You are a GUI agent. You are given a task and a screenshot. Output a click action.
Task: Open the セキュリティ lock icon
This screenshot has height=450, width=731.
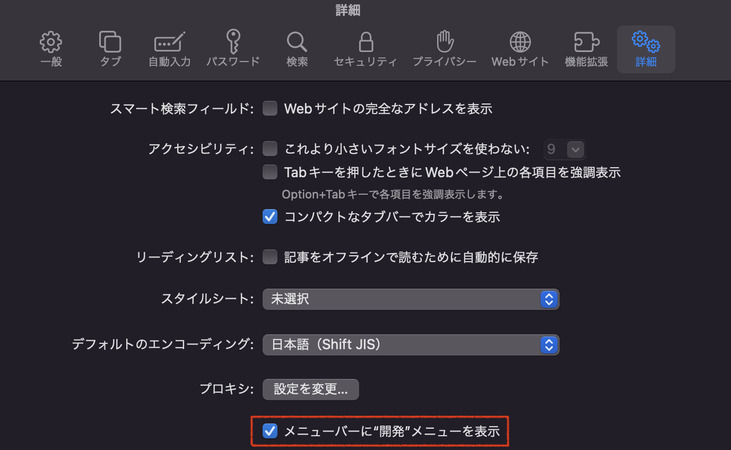[366, 49]
